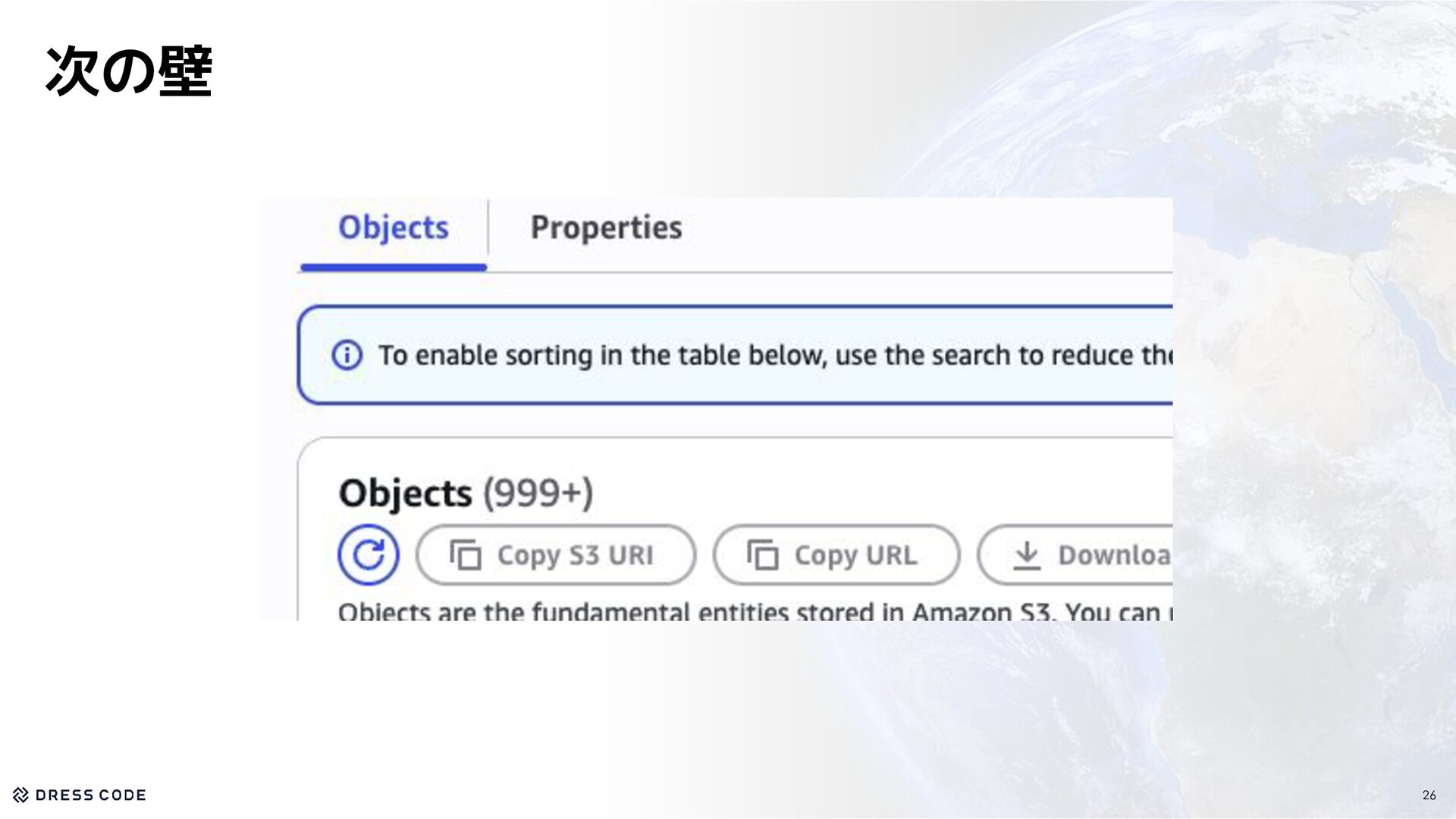Click the info icon in sorting banner
The width and height of the screenshot is (1456, 819).
click(x=347, y=355)
